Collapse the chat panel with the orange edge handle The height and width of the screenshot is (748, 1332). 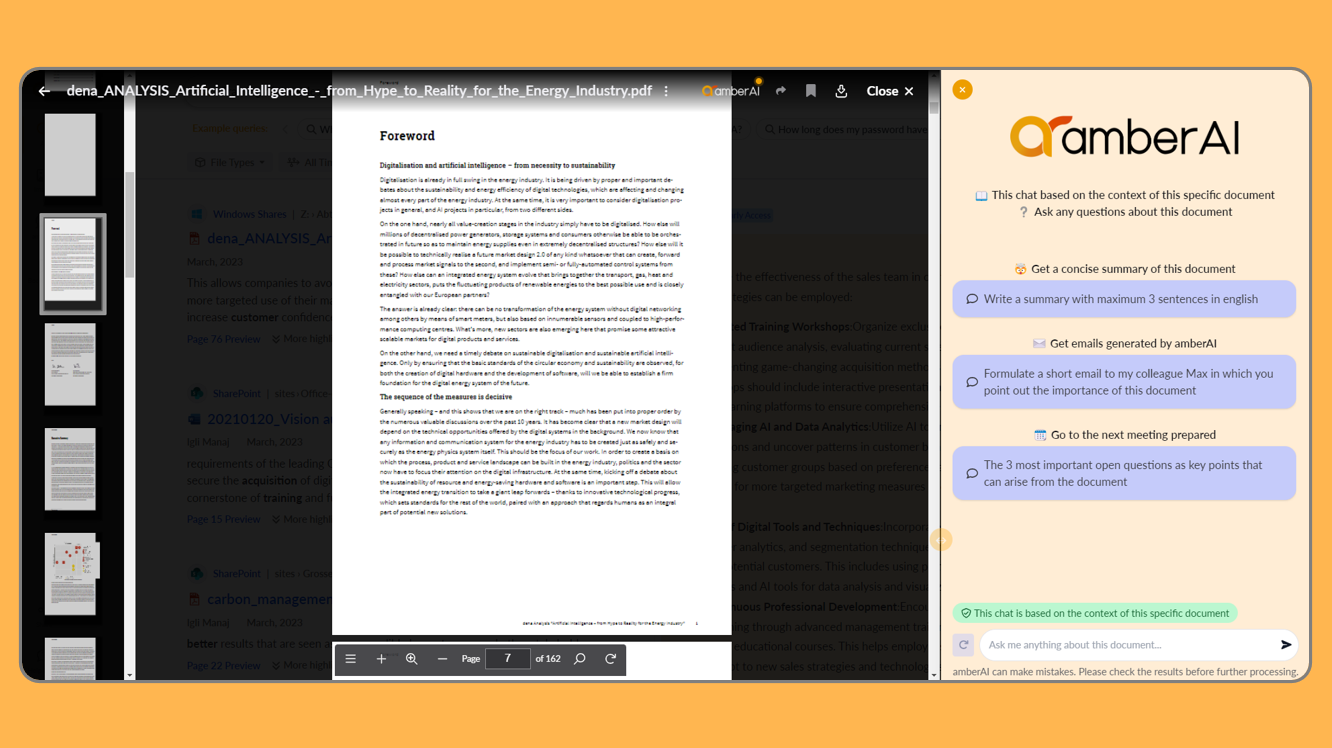click(x=941, y=540)
